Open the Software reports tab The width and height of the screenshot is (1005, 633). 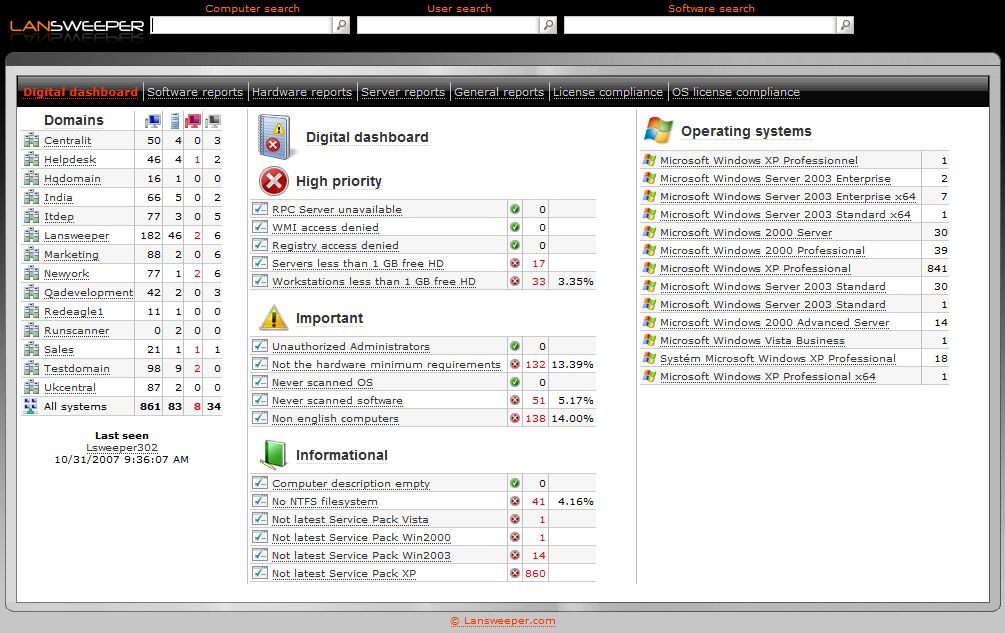(195, 92)
